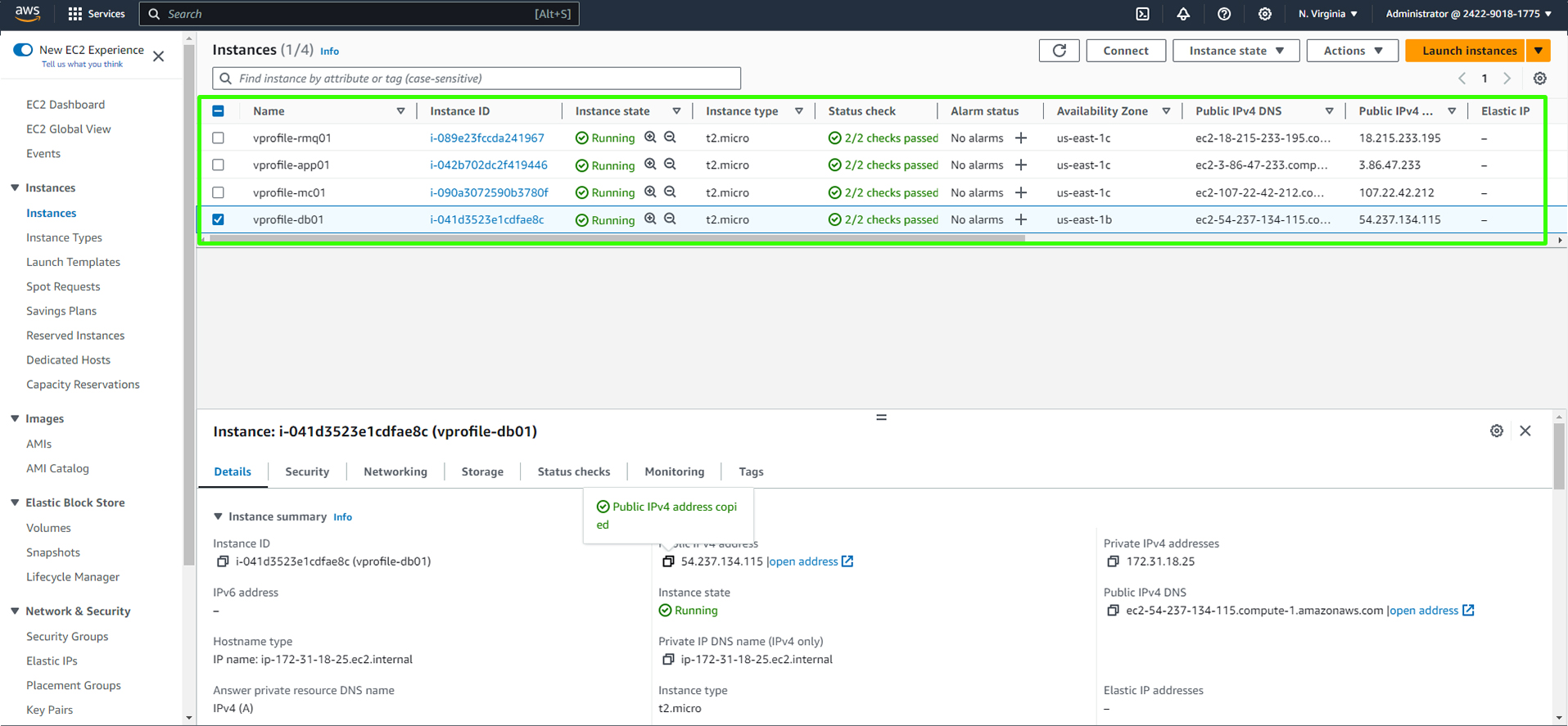Copy the public IPv4 address 54.237.134.115
Viewport: 1568px width, 726px height.
668,561
